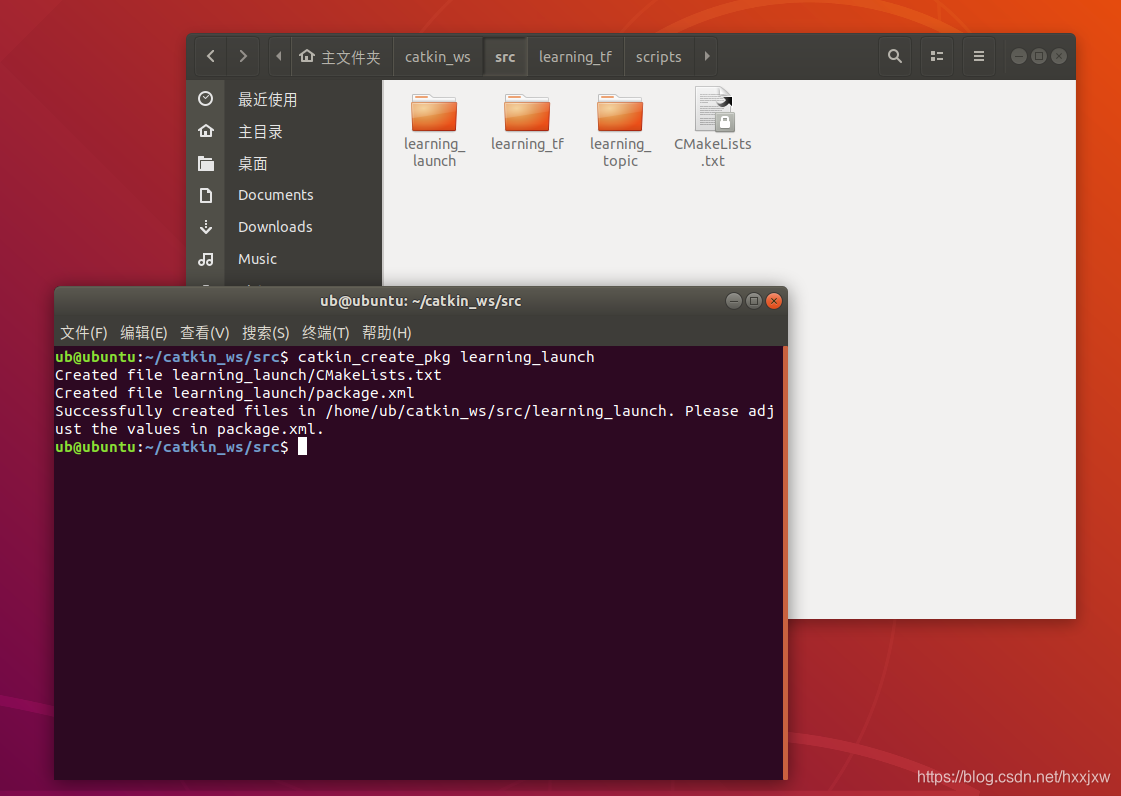The height and width of the screenshot is (796, 1121).
Task: Open Downloads in the sidebar
Action: 275,227
